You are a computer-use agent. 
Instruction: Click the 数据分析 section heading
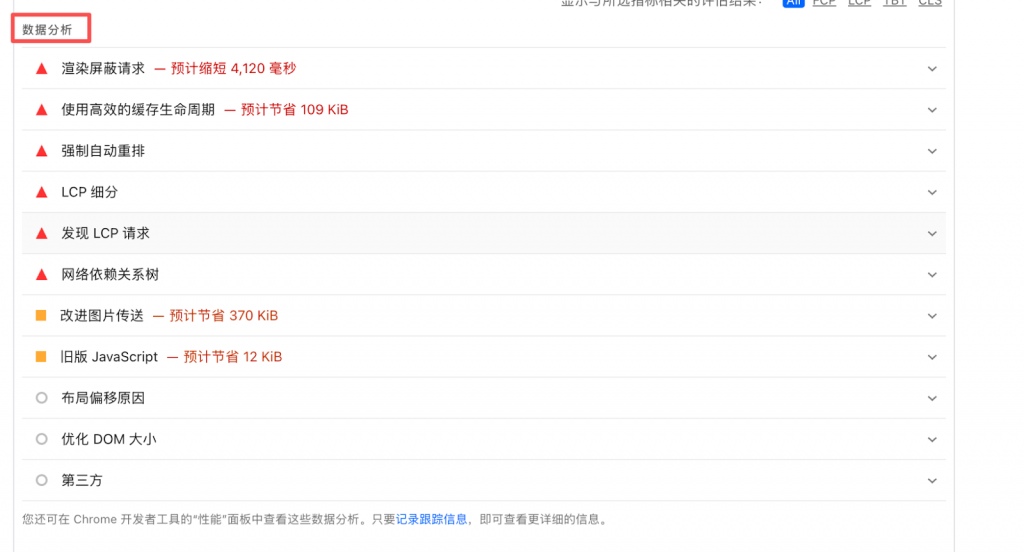pos(47,30)
